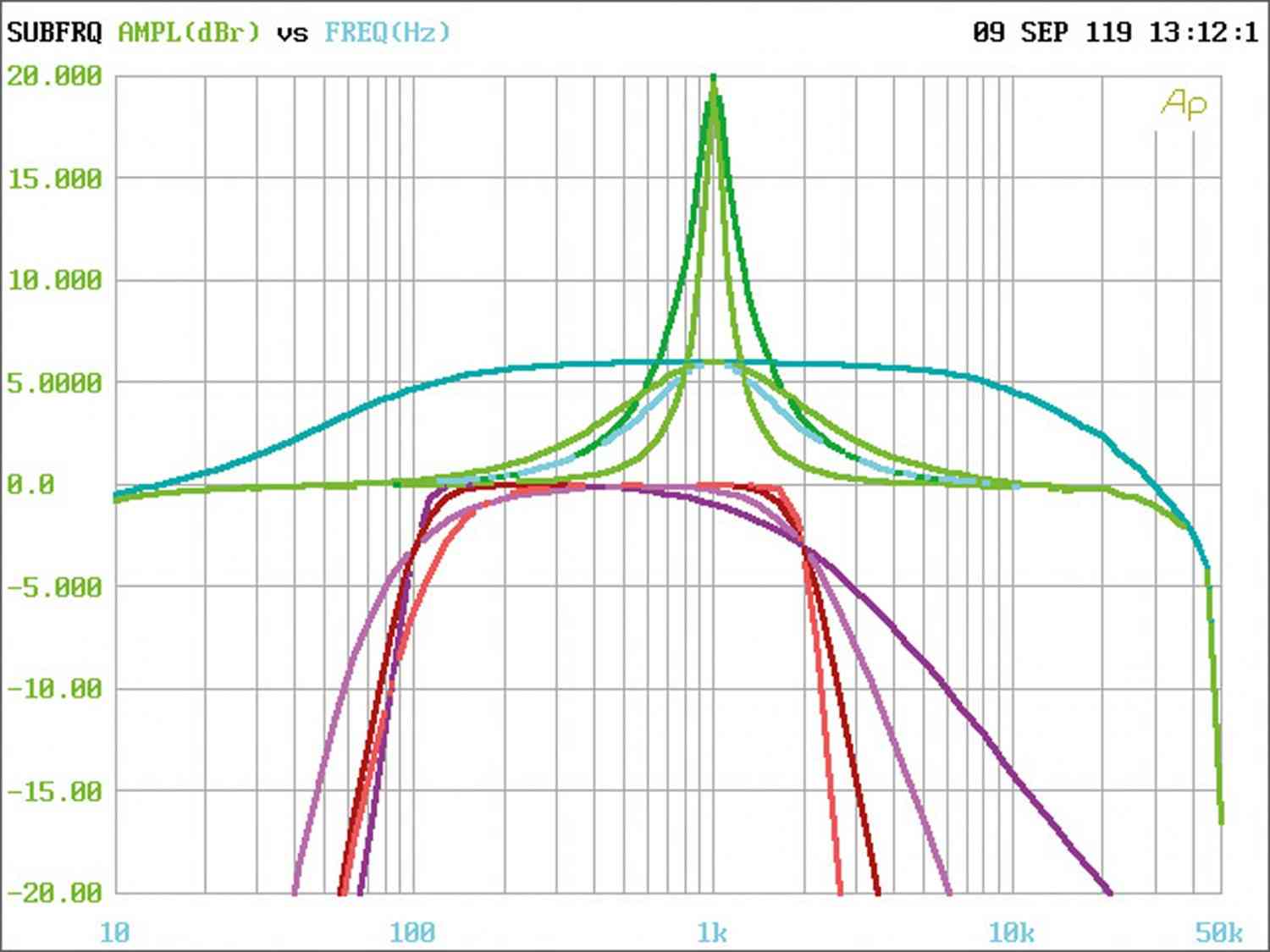
Task: Click the 15.000 amplitude axis value
Action: 54,179
